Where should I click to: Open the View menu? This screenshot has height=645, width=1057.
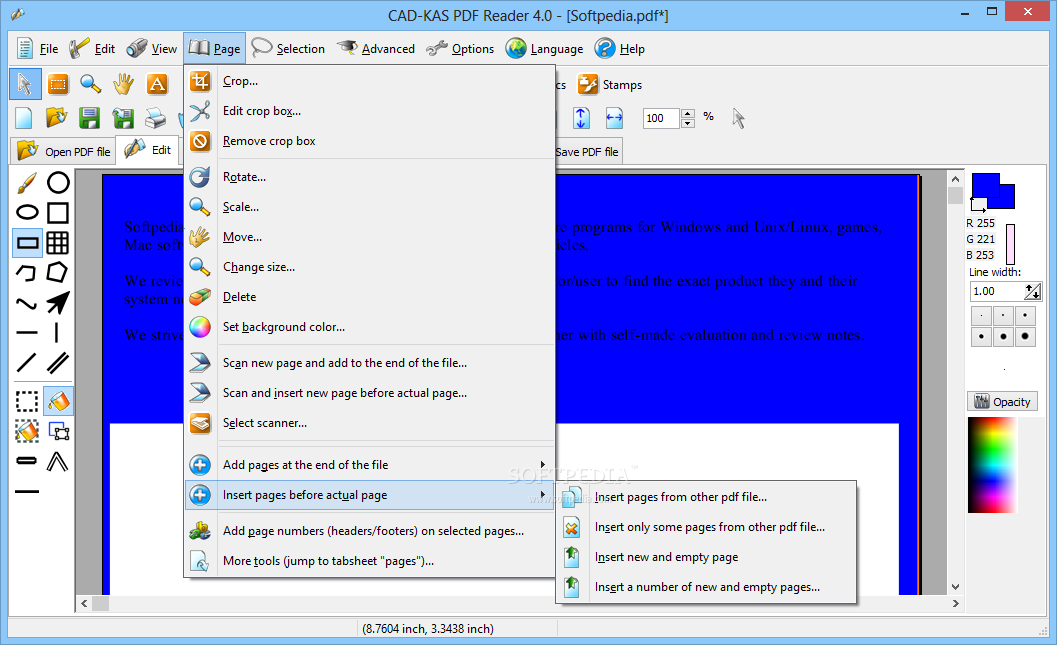[x=152, y=49]
